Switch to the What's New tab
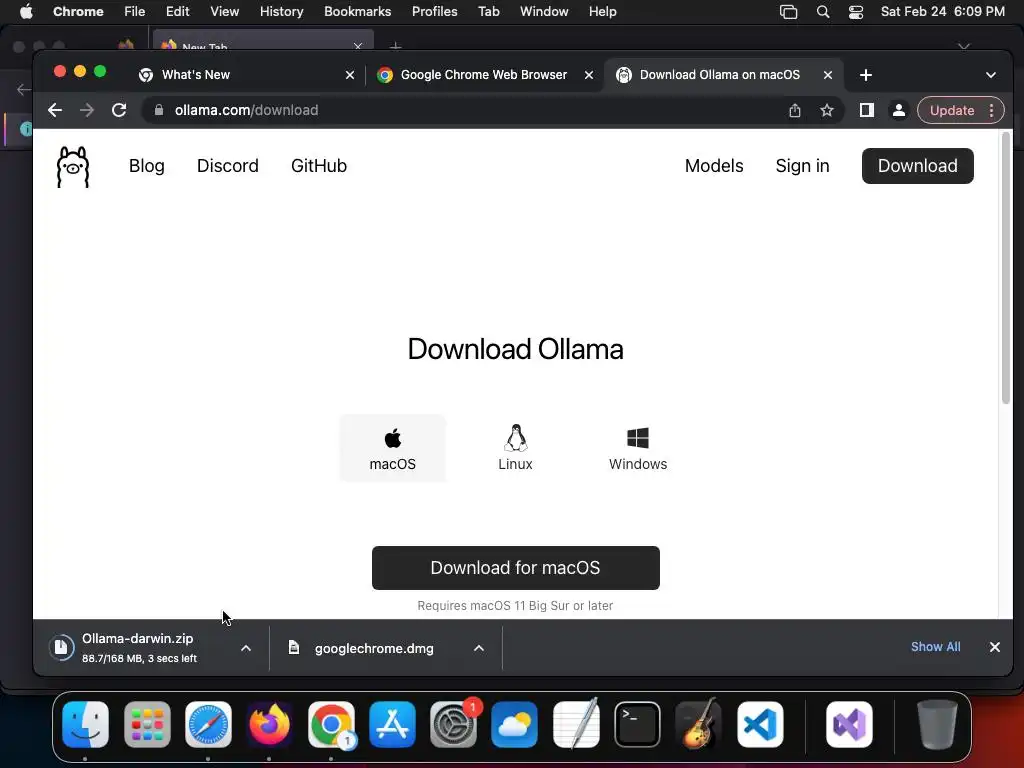The height and width of the screenshot is (768, 1024). point(245,75)
